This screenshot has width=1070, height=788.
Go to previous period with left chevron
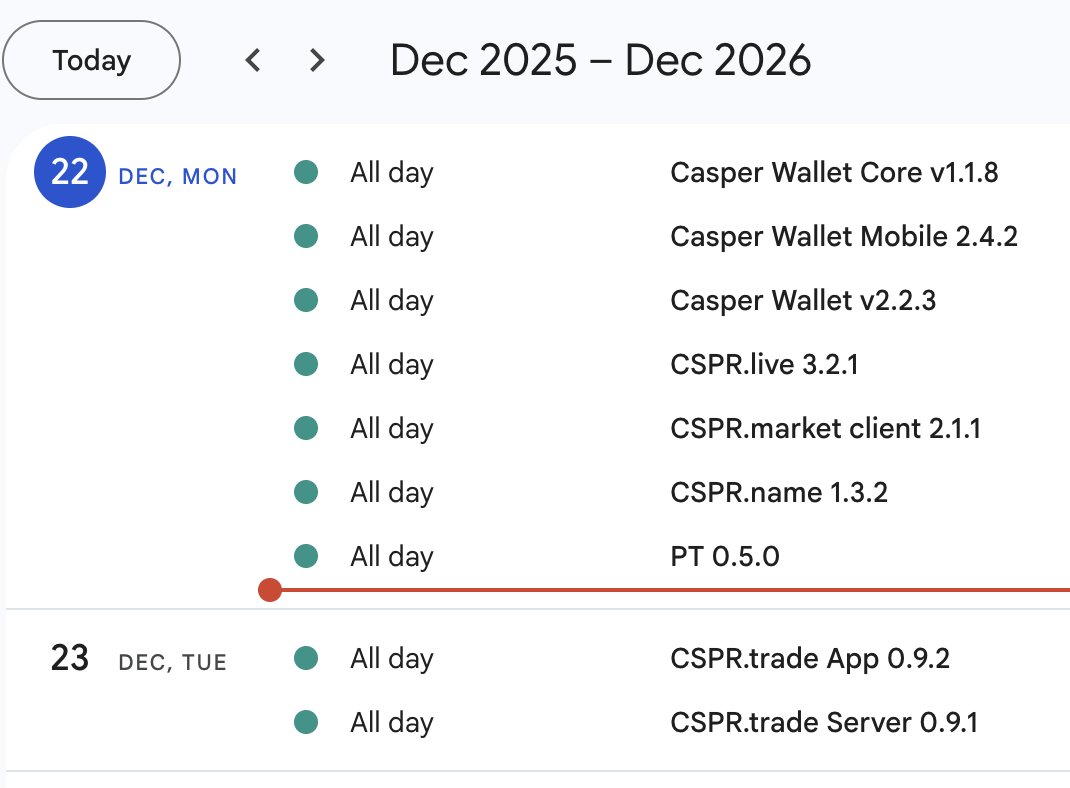click(253, 60)
